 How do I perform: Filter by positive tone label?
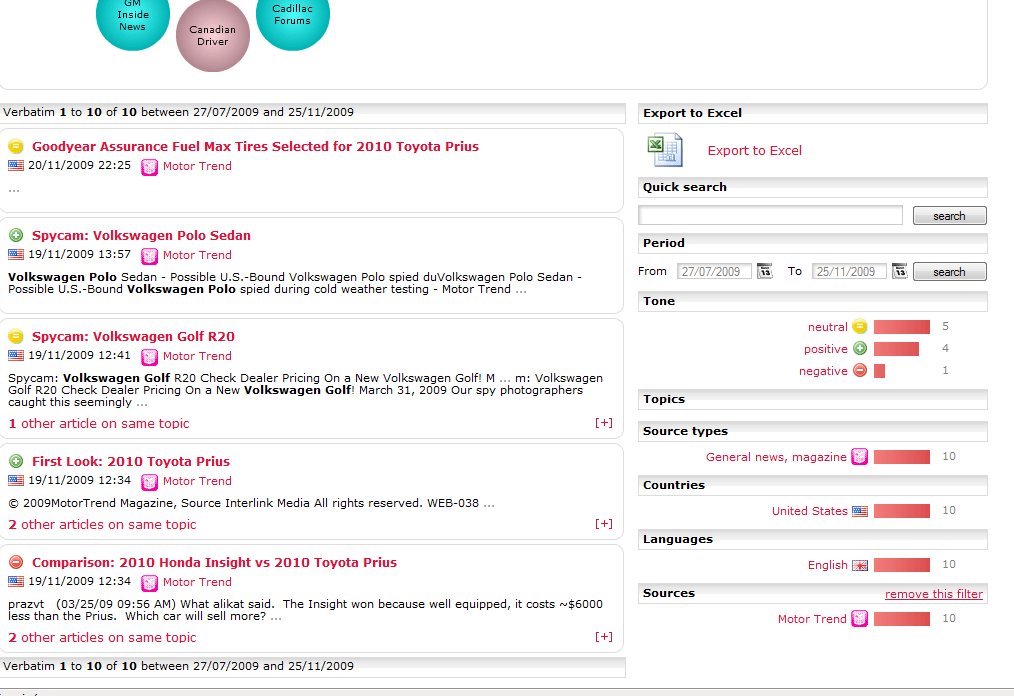825,349
